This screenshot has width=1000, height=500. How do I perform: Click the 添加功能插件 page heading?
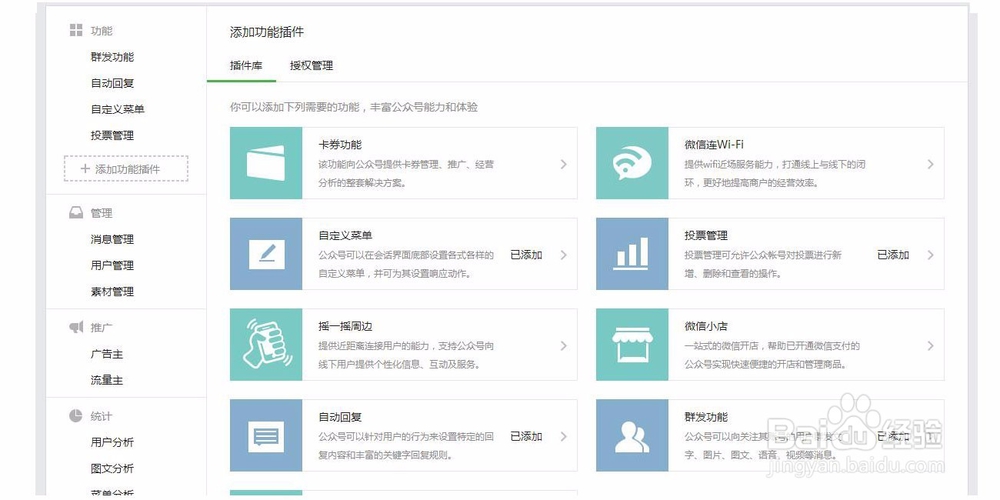267,32
